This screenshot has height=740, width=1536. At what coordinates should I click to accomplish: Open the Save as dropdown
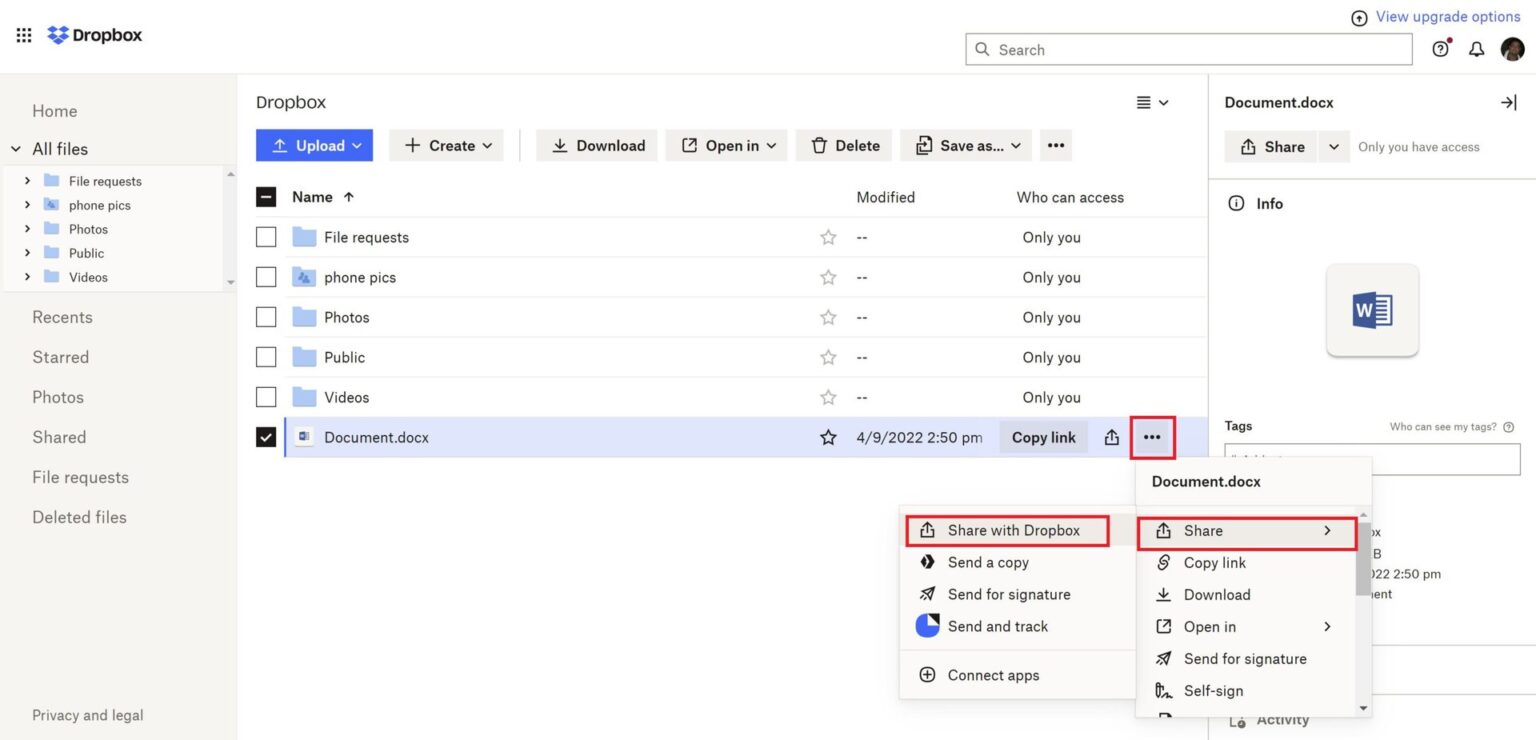coord(964,145)
